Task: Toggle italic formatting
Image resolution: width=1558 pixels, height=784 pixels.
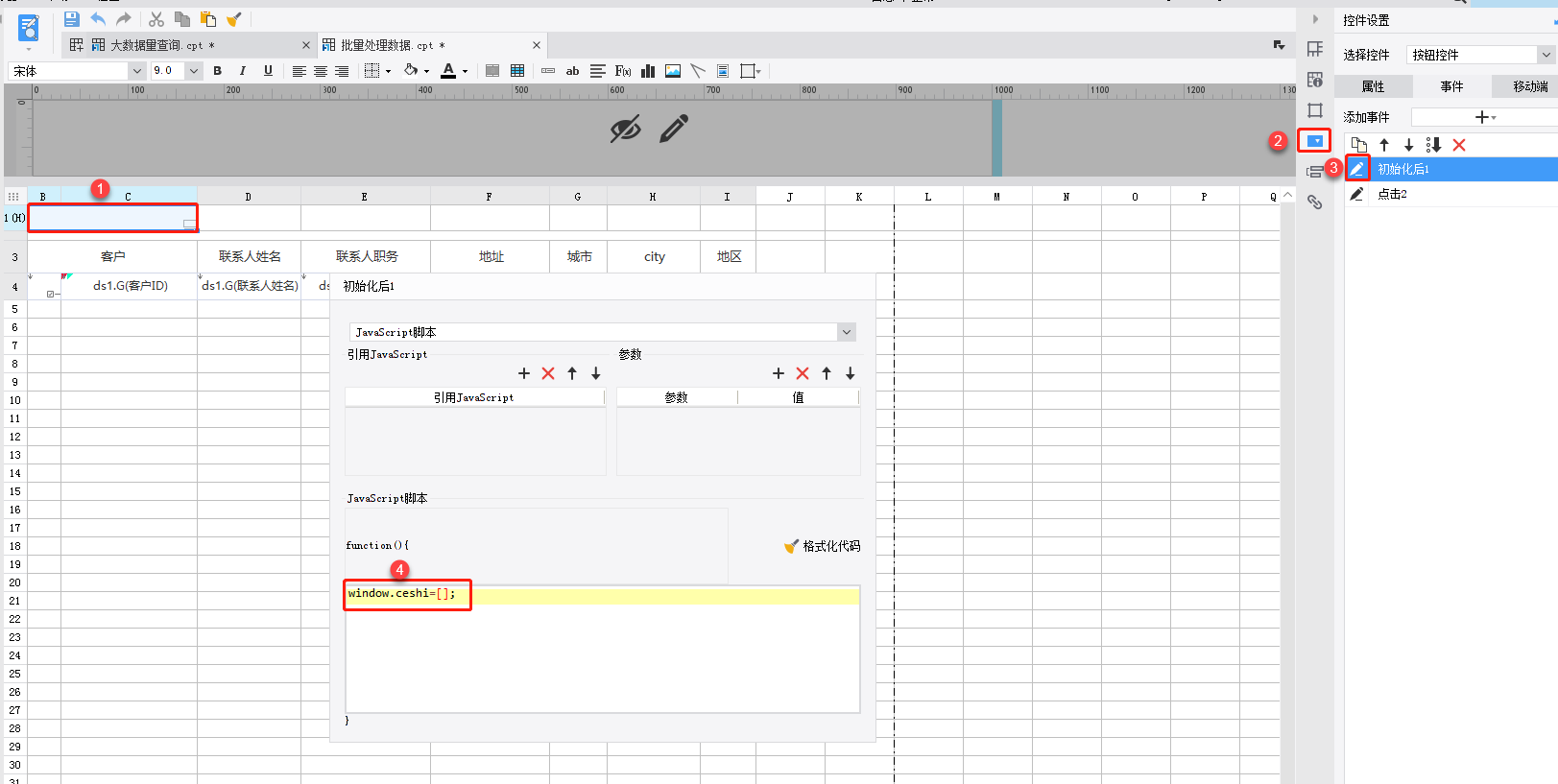Action: (243, 71)
